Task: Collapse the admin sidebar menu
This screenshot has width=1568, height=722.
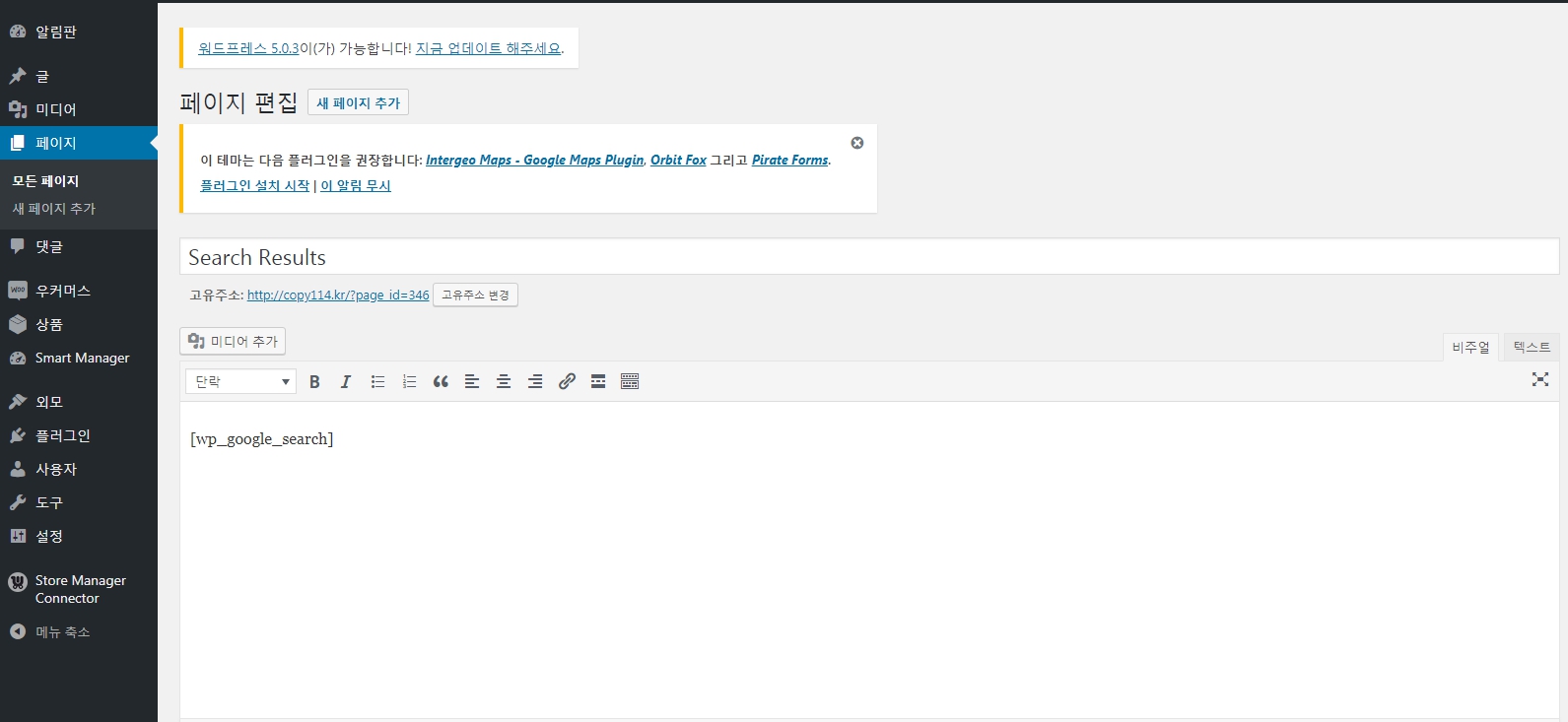Action: pos(62,632)
